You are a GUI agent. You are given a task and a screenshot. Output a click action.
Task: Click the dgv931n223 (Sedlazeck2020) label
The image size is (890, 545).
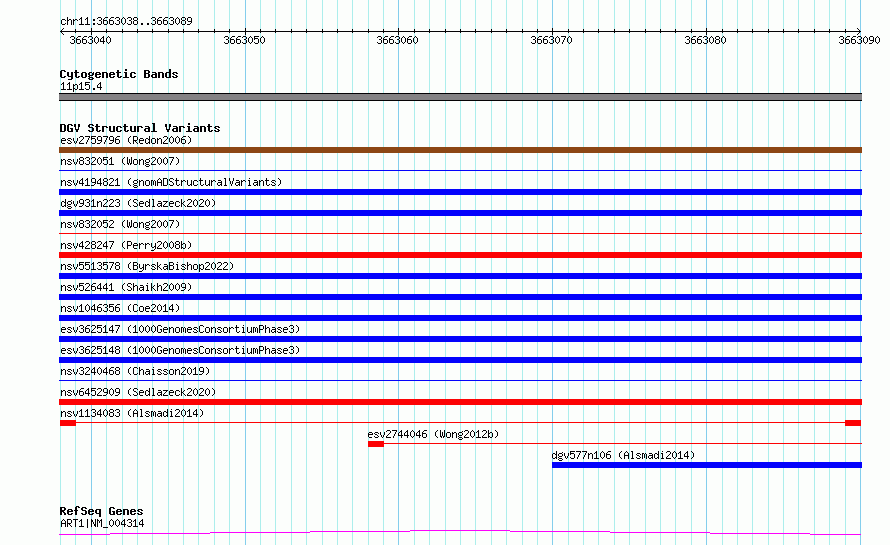coord(138,203)
